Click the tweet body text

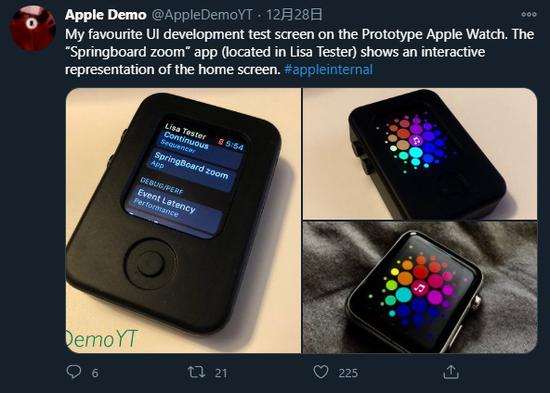(300, 52)
